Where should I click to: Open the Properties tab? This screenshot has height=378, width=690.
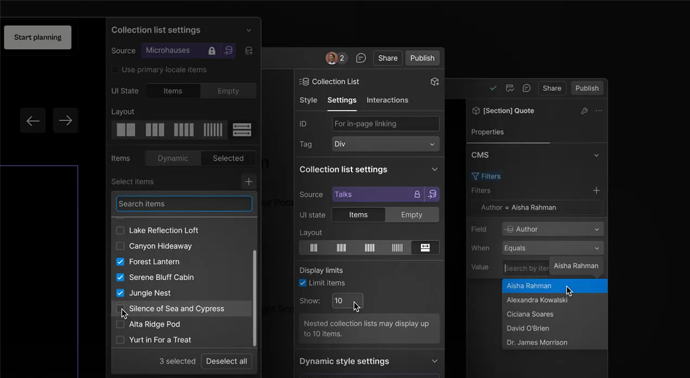click(x=487, y=132)
